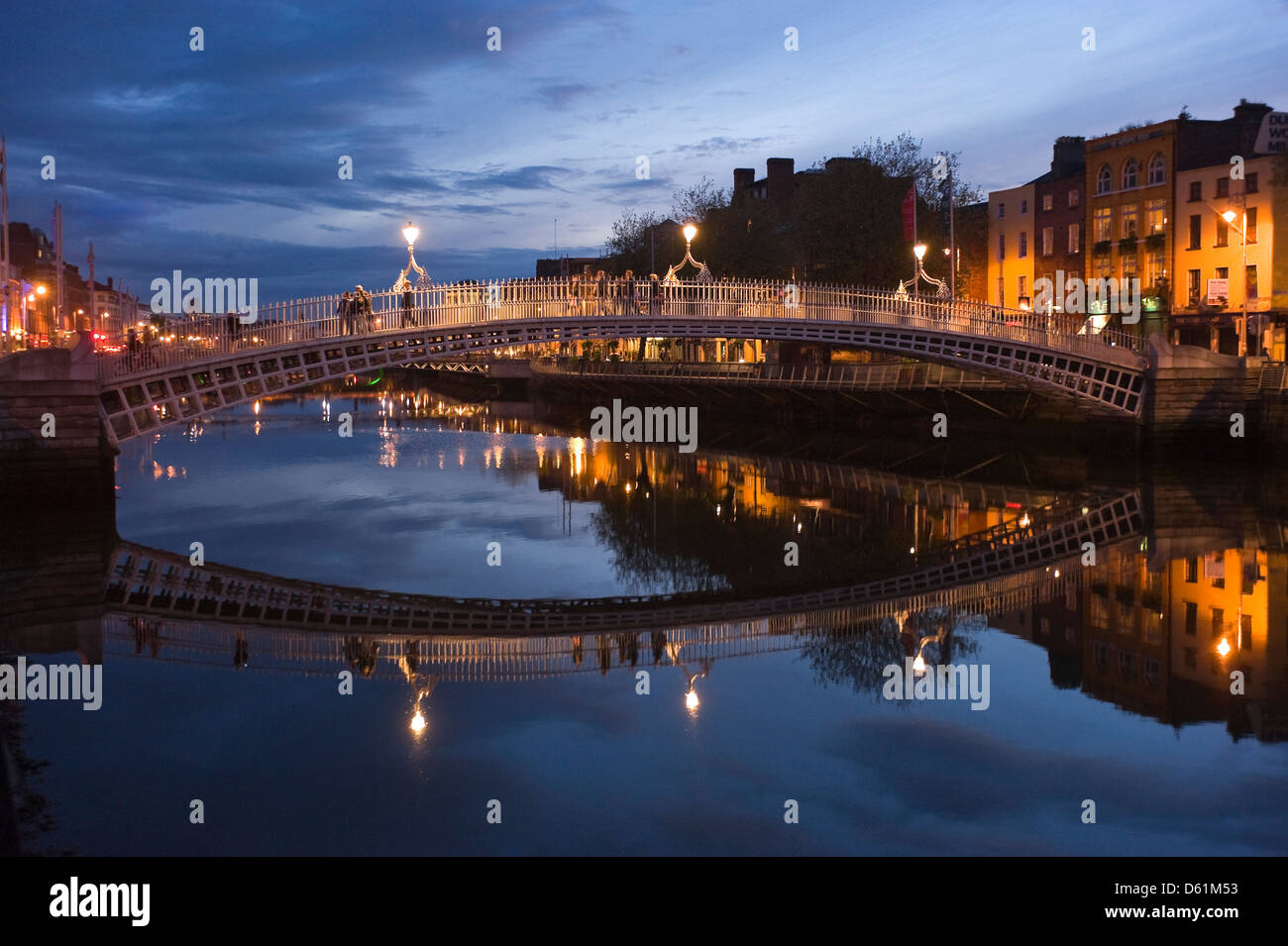Click the alamy watermark in the lower-right water
1288x946 pixels.
coord(935,683)
